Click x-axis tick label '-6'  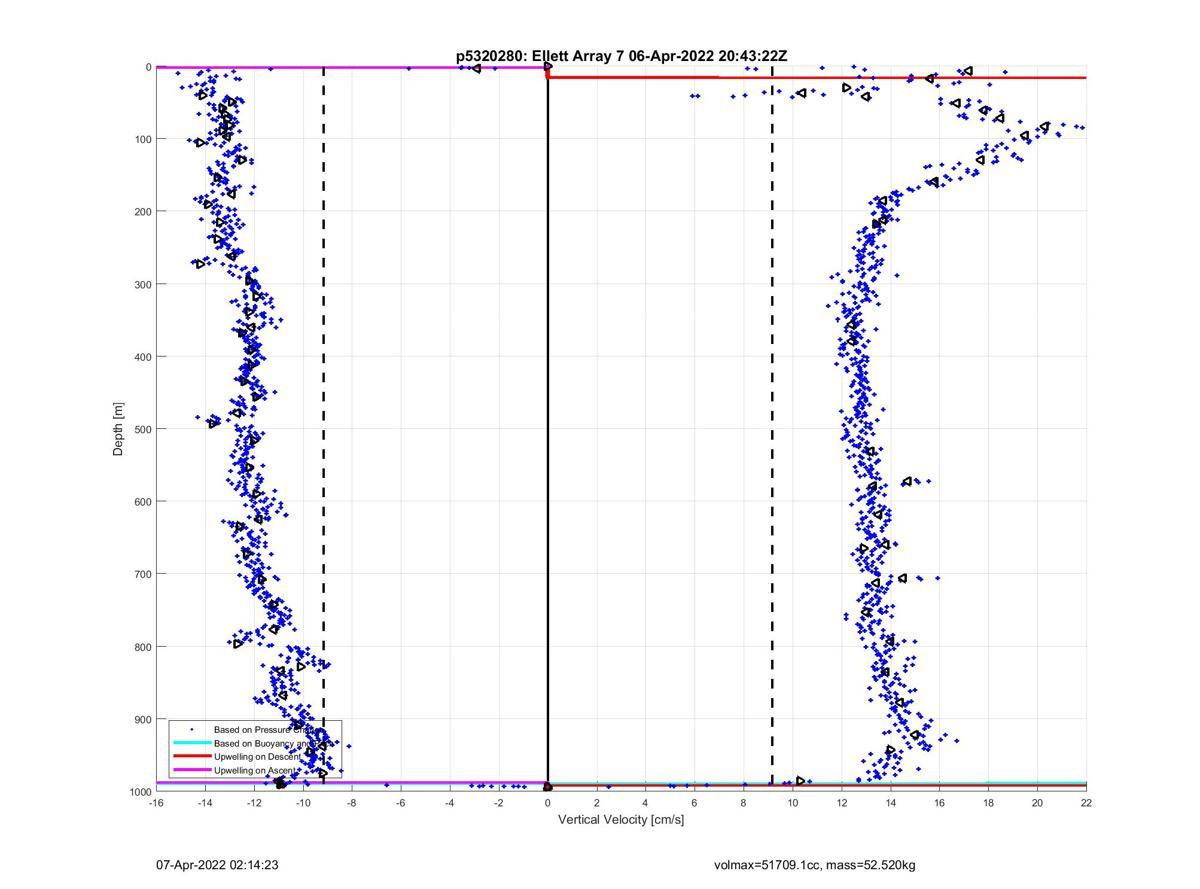pyautogui.click(x=401, y=802)
